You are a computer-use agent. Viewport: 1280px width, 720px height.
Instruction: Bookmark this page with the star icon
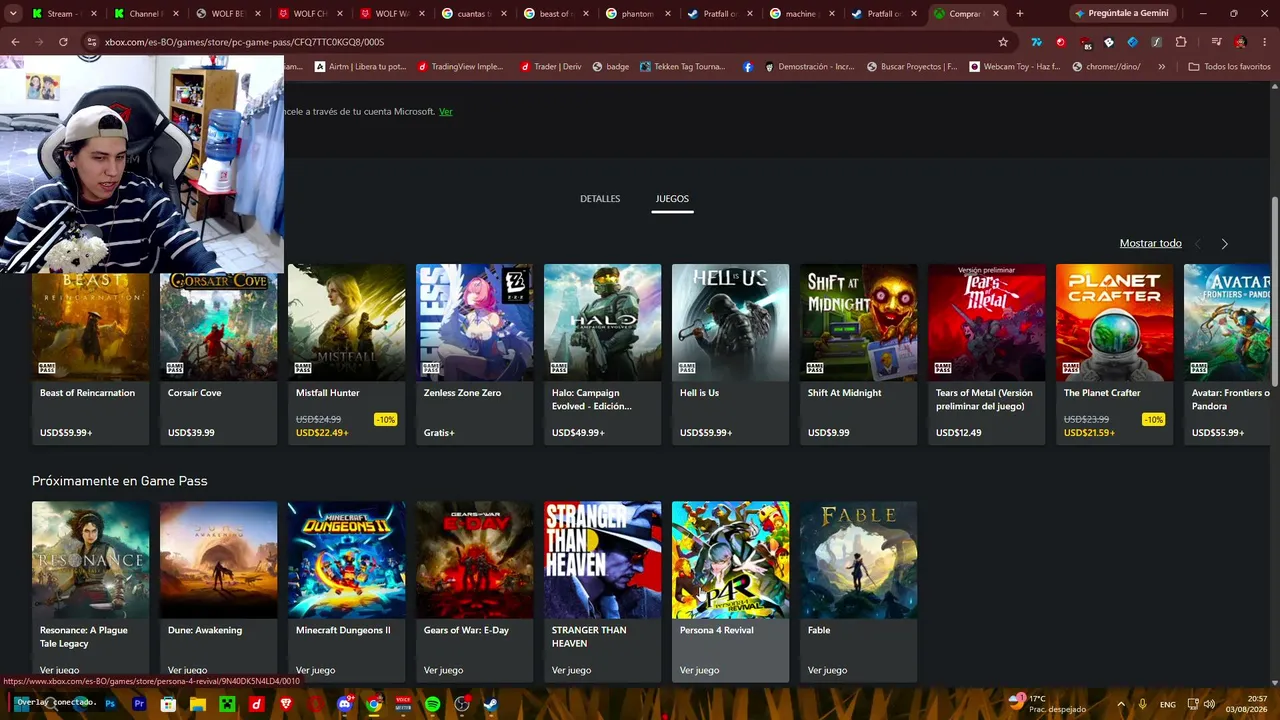tap(1003, 42)
